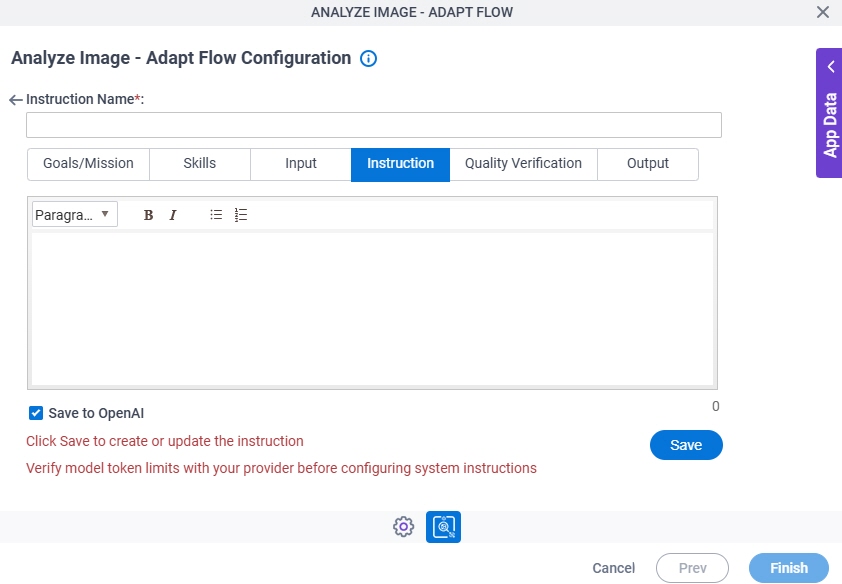Select the Instruction tab
Image resolution: width=842 pixels, height=584 pixels.
pyautogui.click(x=401, y=164)
